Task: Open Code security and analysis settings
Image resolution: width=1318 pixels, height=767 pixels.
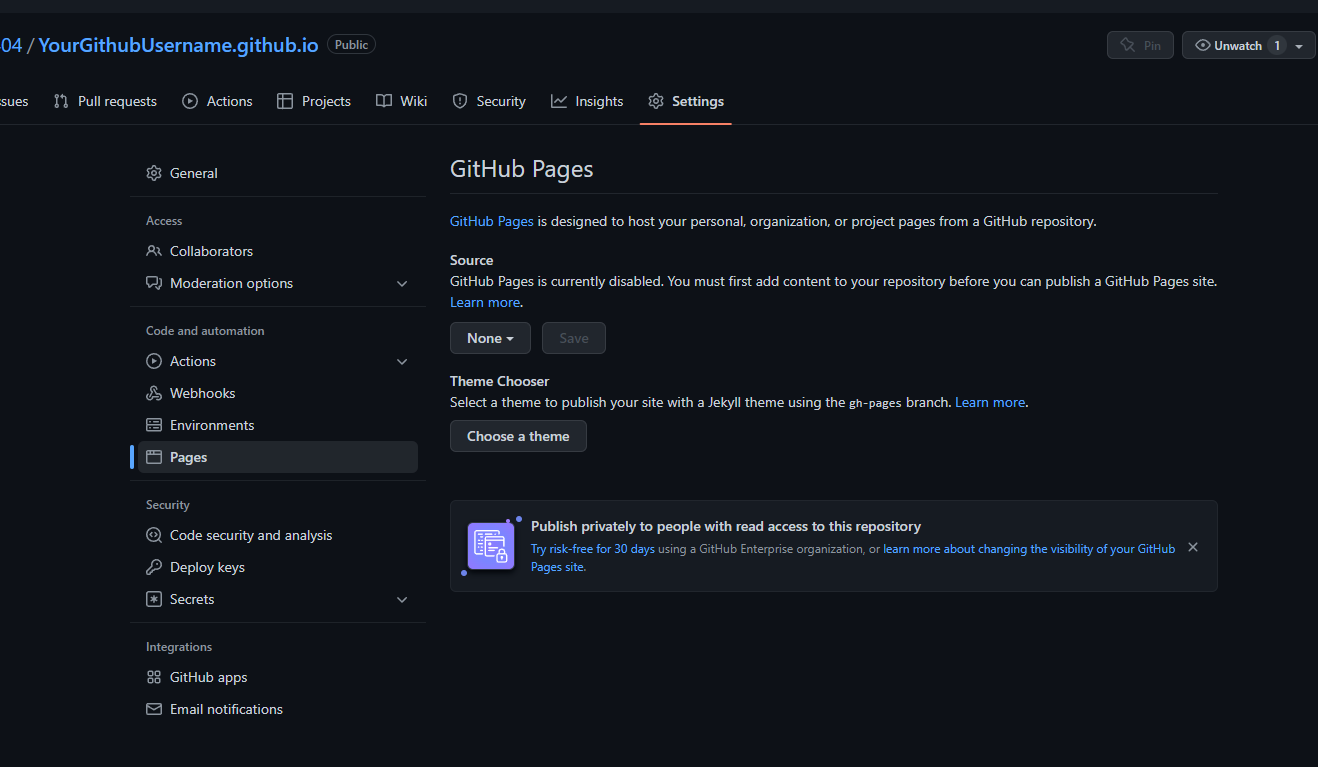Action: (x=278, y=535)
